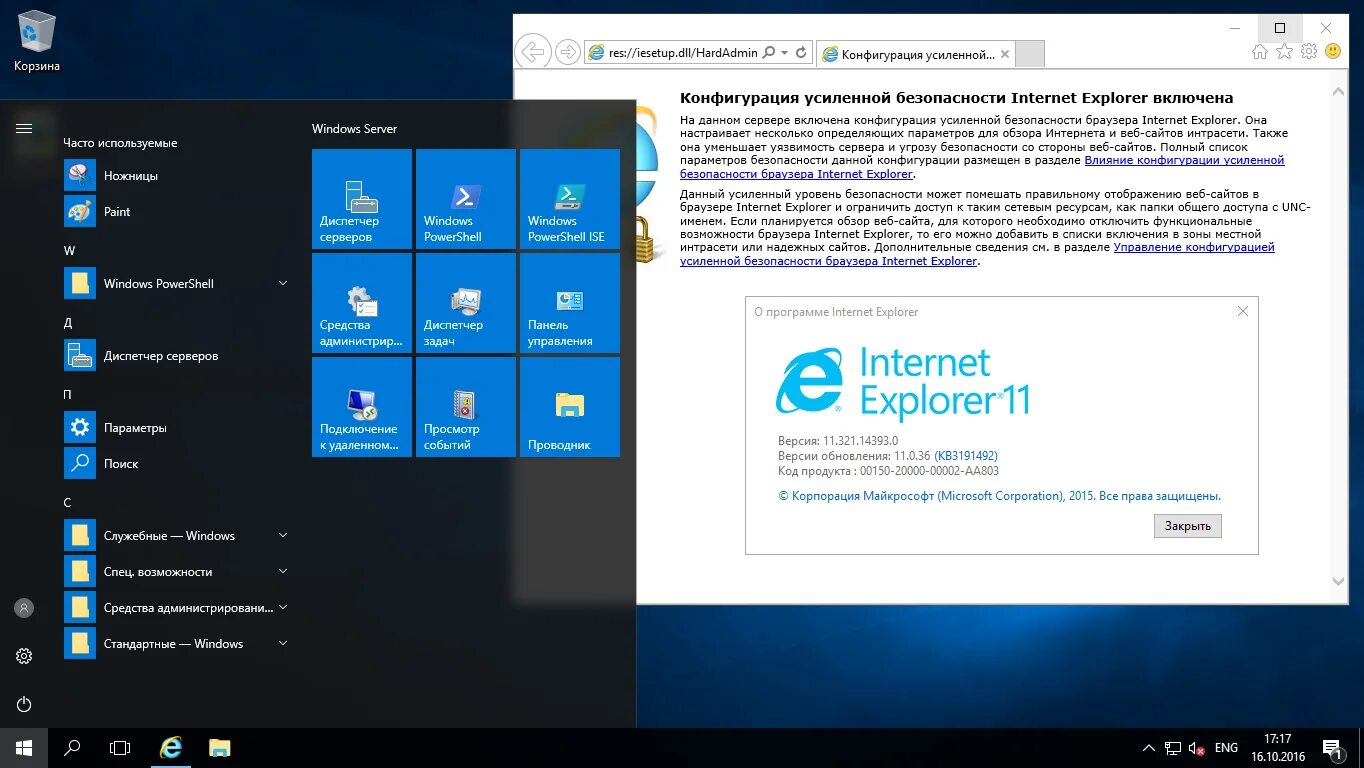
Task: Open the Windows PowerShell tile
Action: [x=466, y=199]
